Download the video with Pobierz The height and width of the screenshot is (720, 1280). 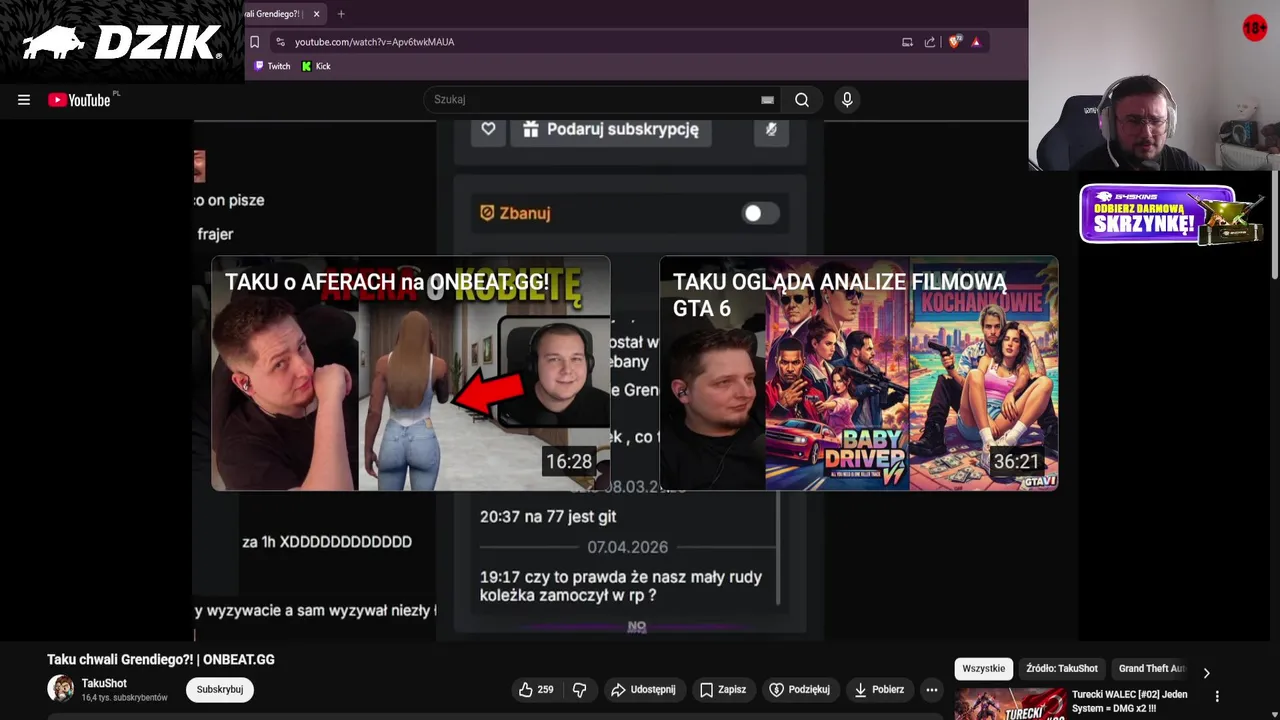click(x=878, y=690)
